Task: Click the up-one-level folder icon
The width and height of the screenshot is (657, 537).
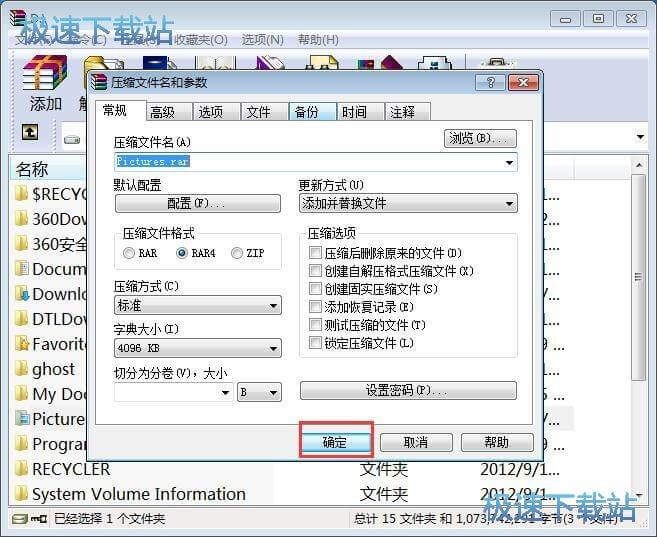Action: pyautogui.click(x=31, y=132)
